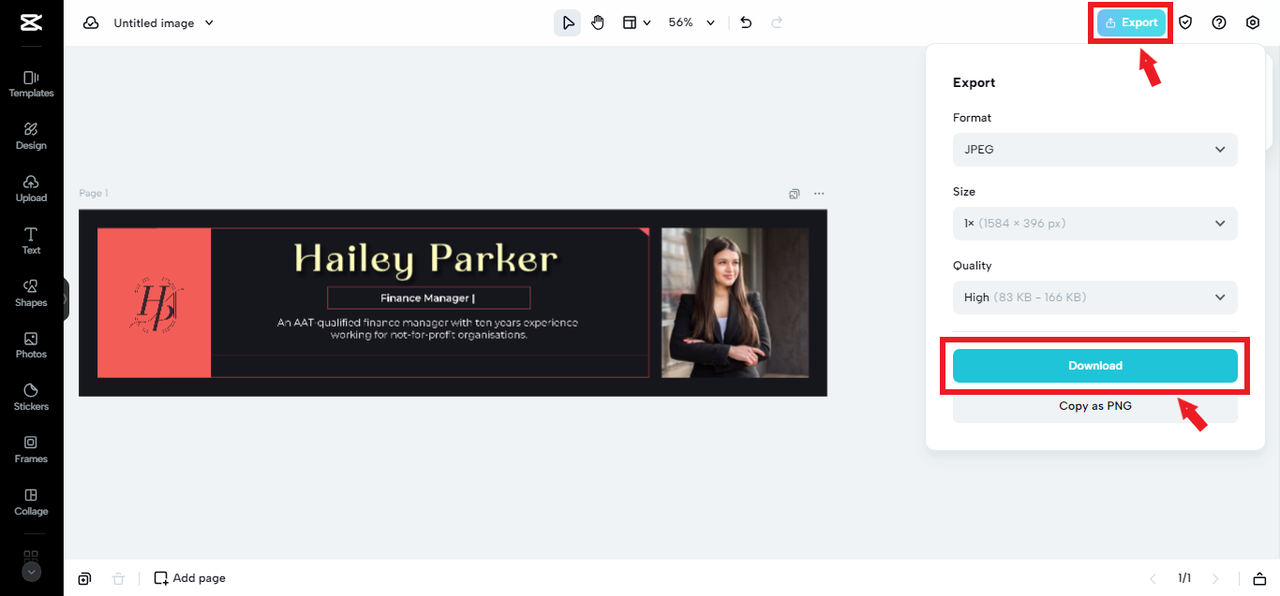
Task: Open the Templates panel
Action: pos(31,84)
